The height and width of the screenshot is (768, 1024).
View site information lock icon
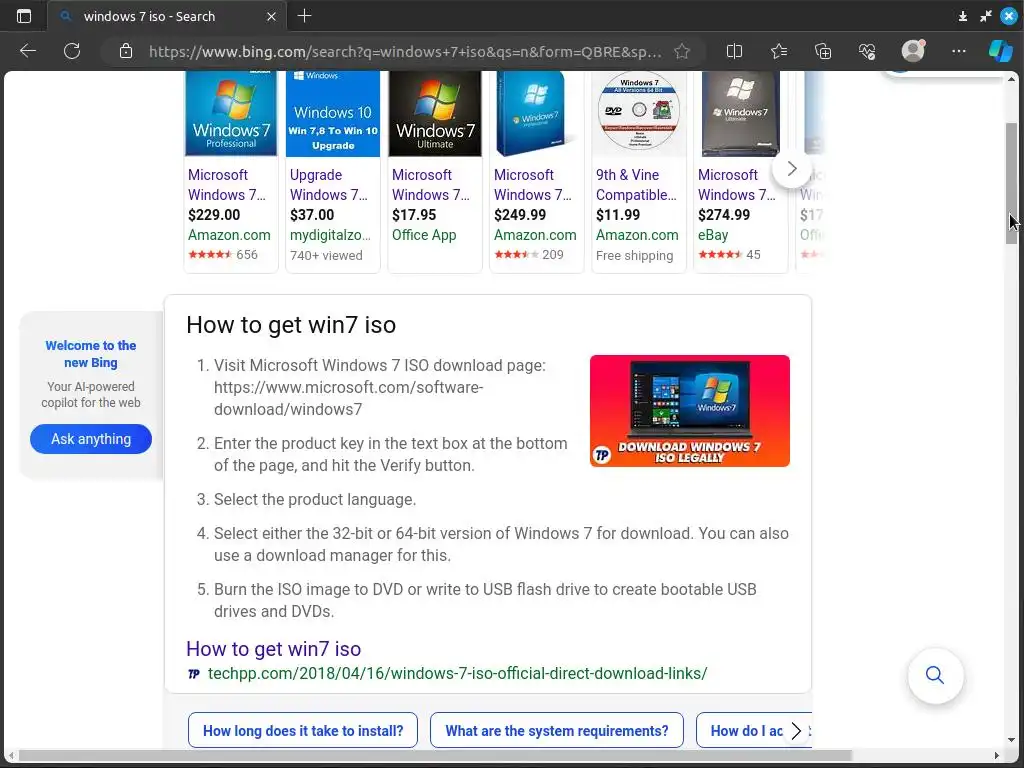(126, 51)
